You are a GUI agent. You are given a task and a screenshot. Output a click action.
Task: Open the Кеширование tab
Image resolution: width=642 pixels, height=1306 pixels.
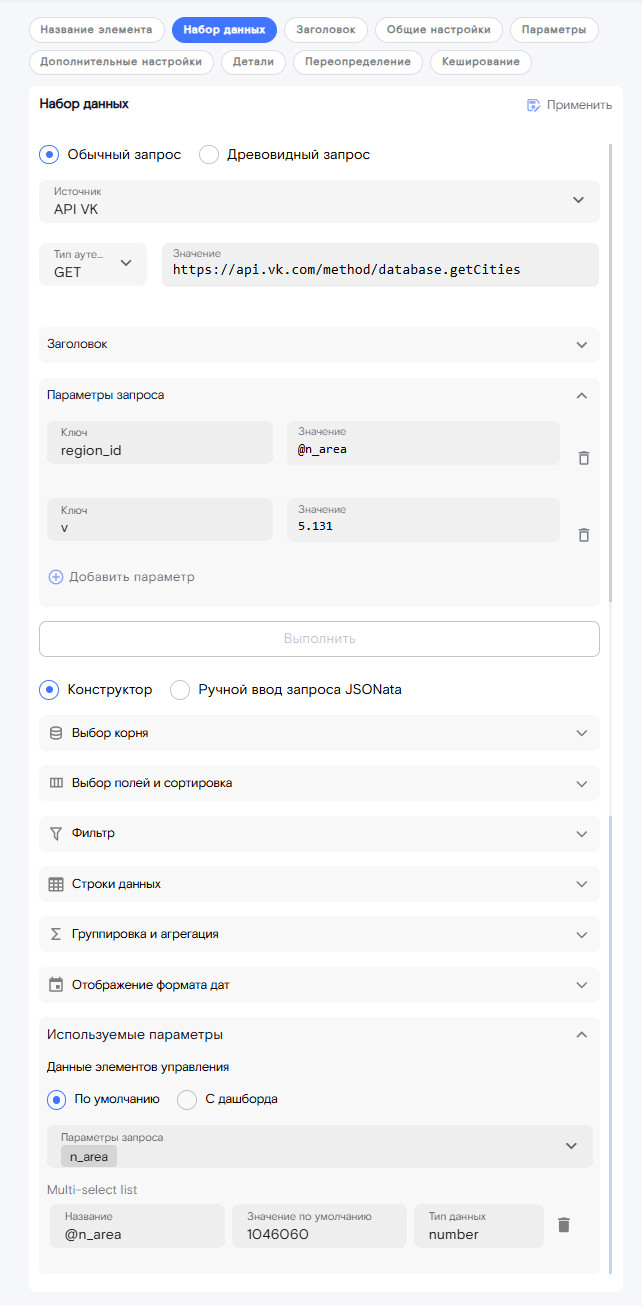click(481, 62)
